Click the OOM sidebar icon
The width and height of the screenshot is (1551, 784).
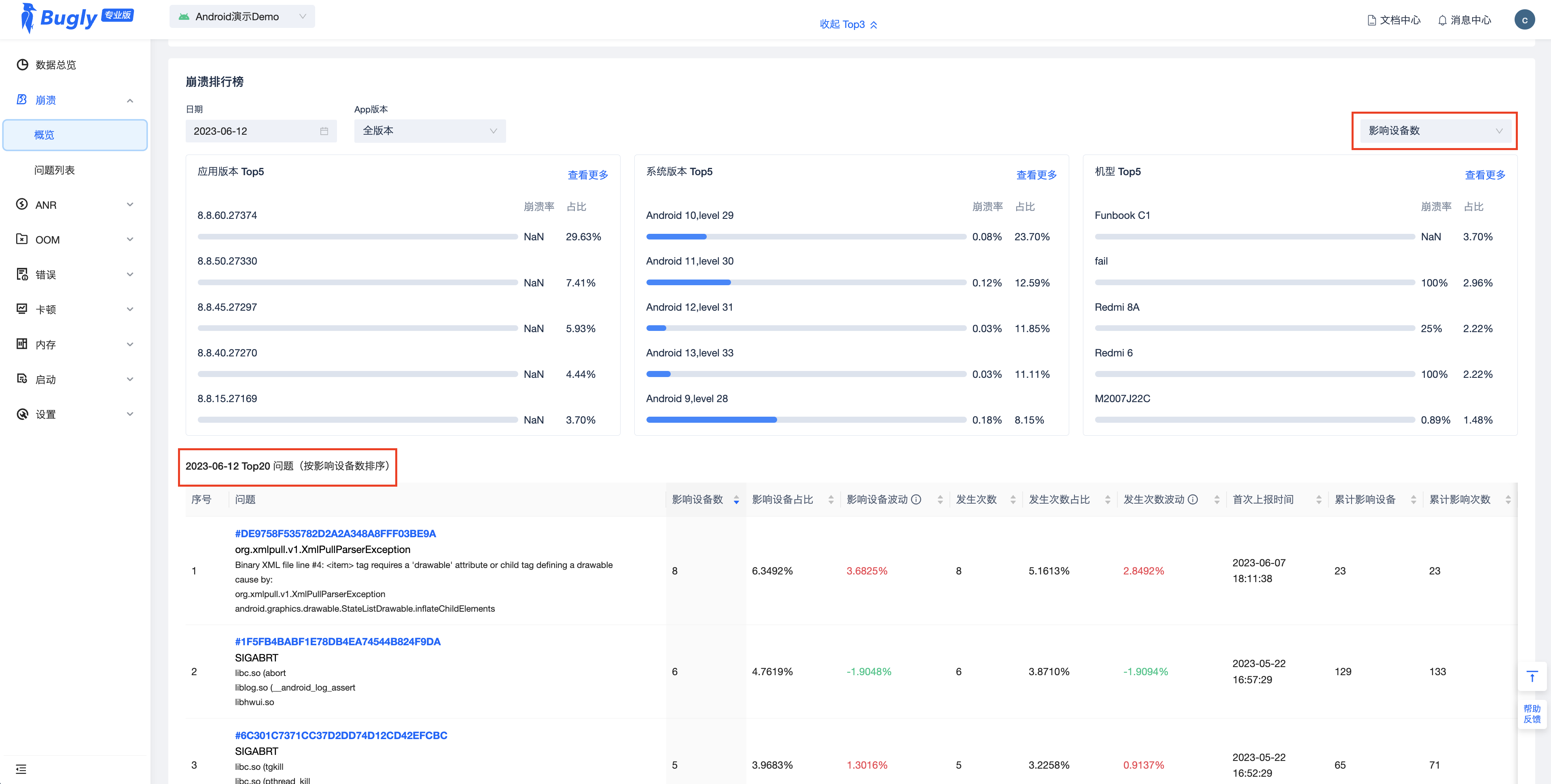(x=22, y=239)
